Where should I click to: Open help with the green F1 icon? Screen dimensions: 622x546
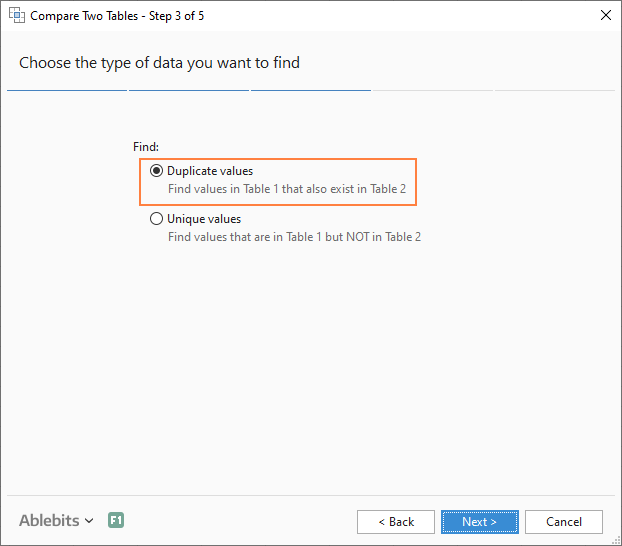pyautogui.click(x=116, y=521)
